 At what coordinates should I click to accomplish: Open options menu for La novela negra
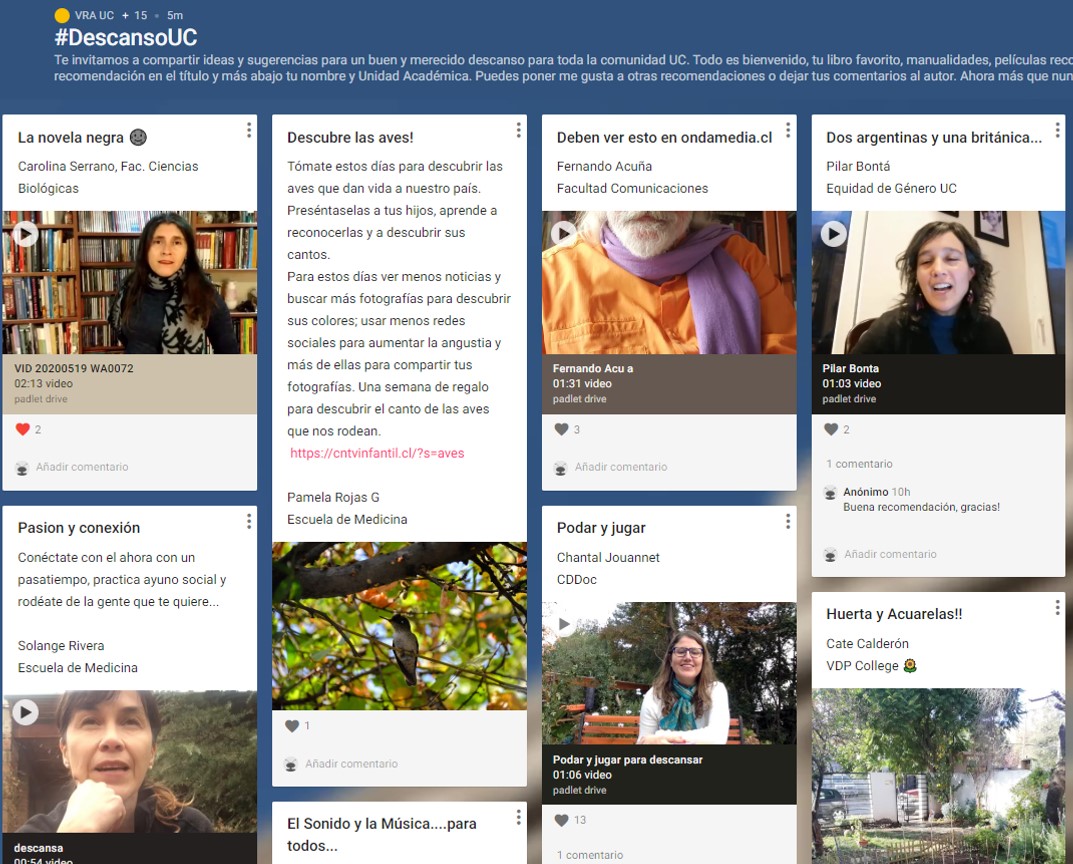point(249,130)
